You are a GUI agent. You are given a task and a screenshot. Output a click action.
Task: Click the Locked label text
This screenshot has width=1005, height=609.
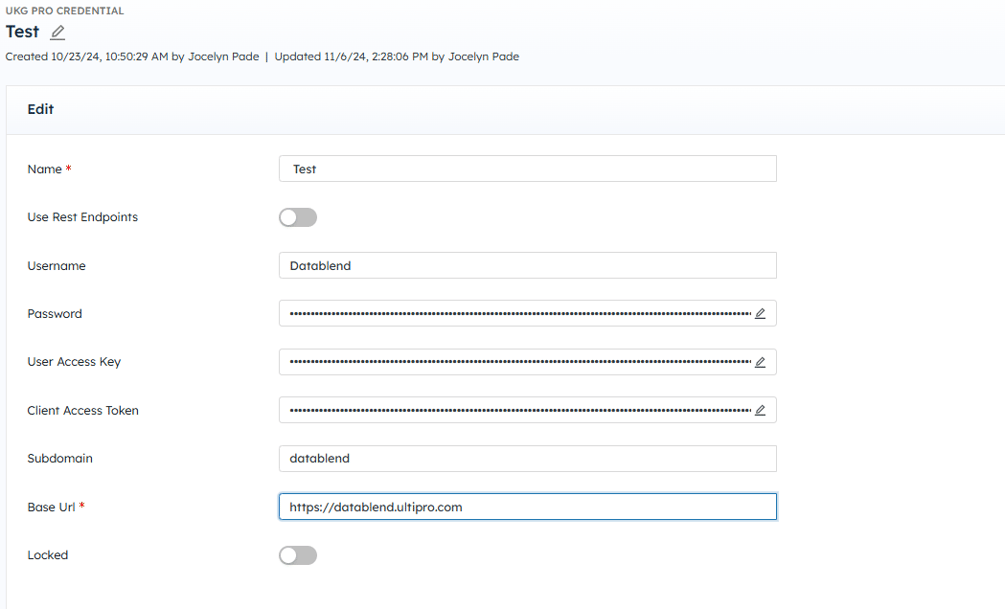(x=47, y=555)
